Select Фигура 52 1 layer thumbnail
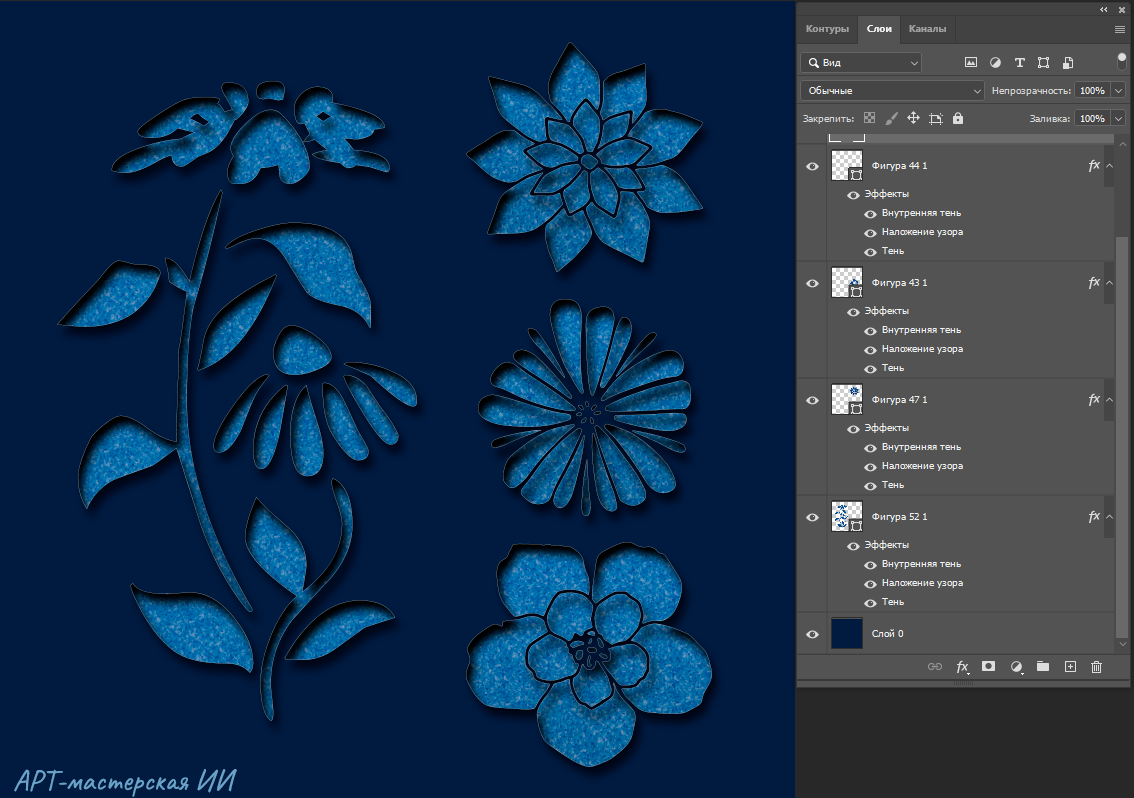Viewport: 1134px width, 798px height. click(x=847, y=517)
